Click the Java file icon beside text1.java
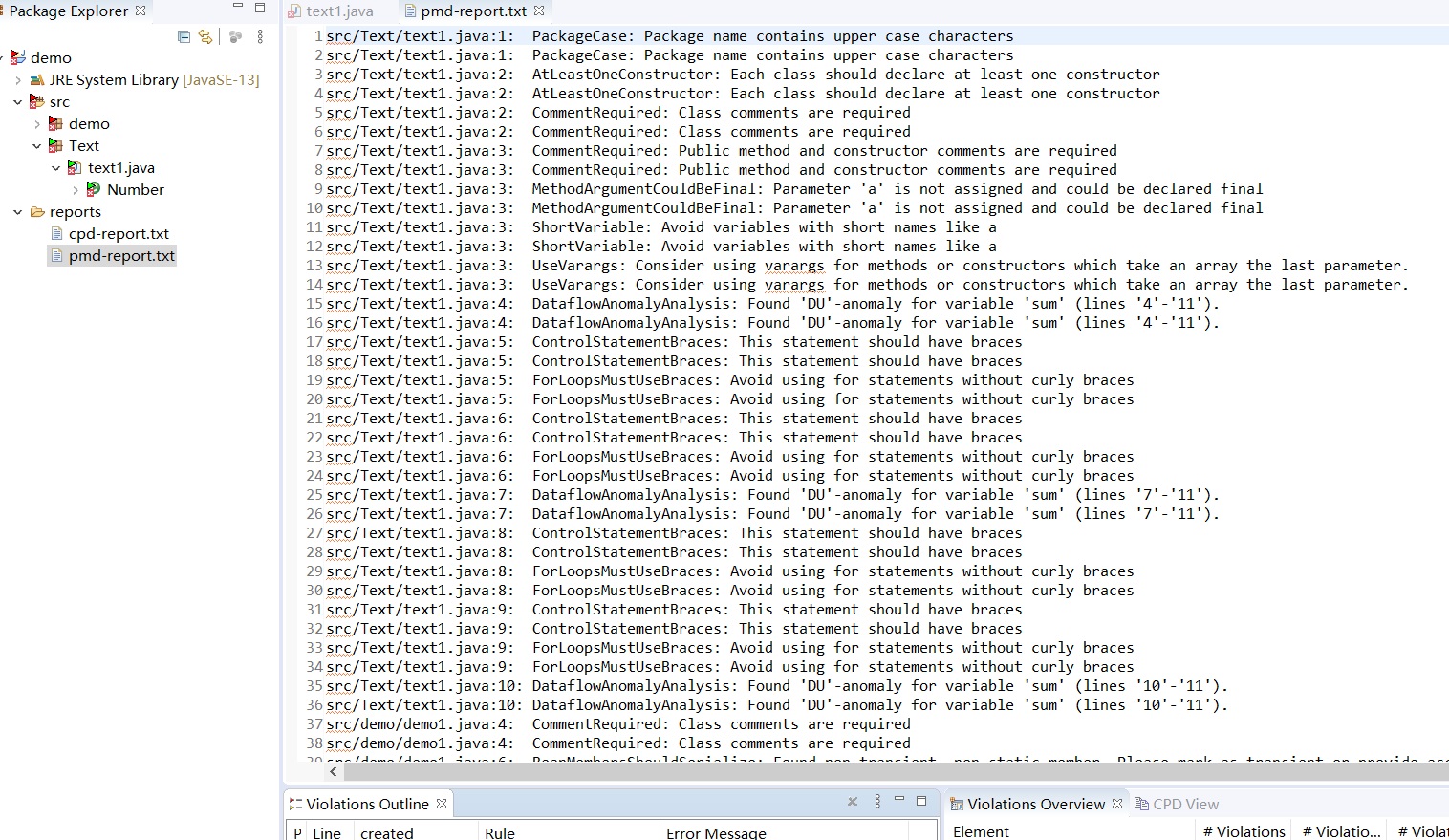The height and width of the screenshot is (840, 1449). pos(76,167)
